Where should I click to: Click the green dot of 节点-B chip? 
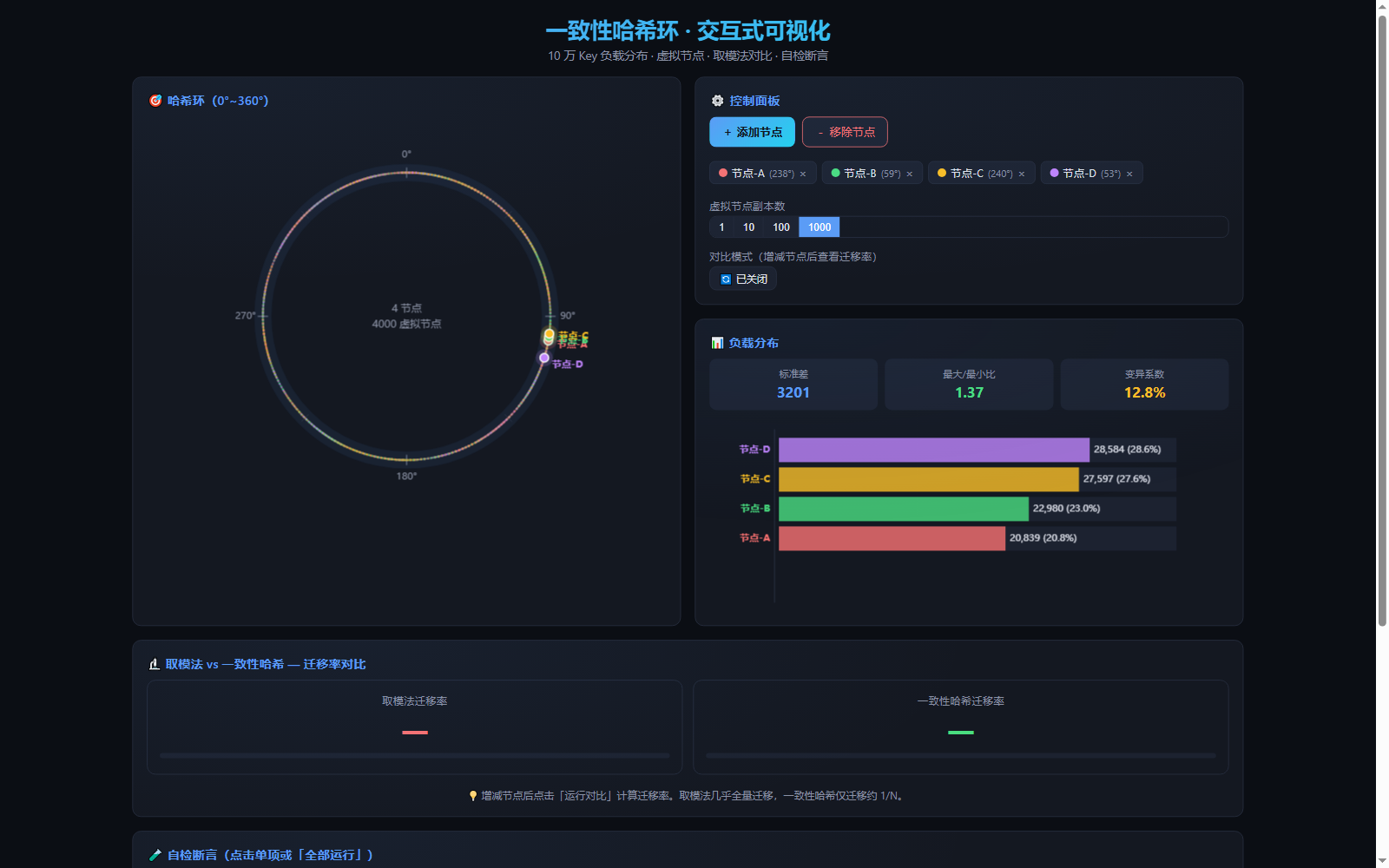836,173
